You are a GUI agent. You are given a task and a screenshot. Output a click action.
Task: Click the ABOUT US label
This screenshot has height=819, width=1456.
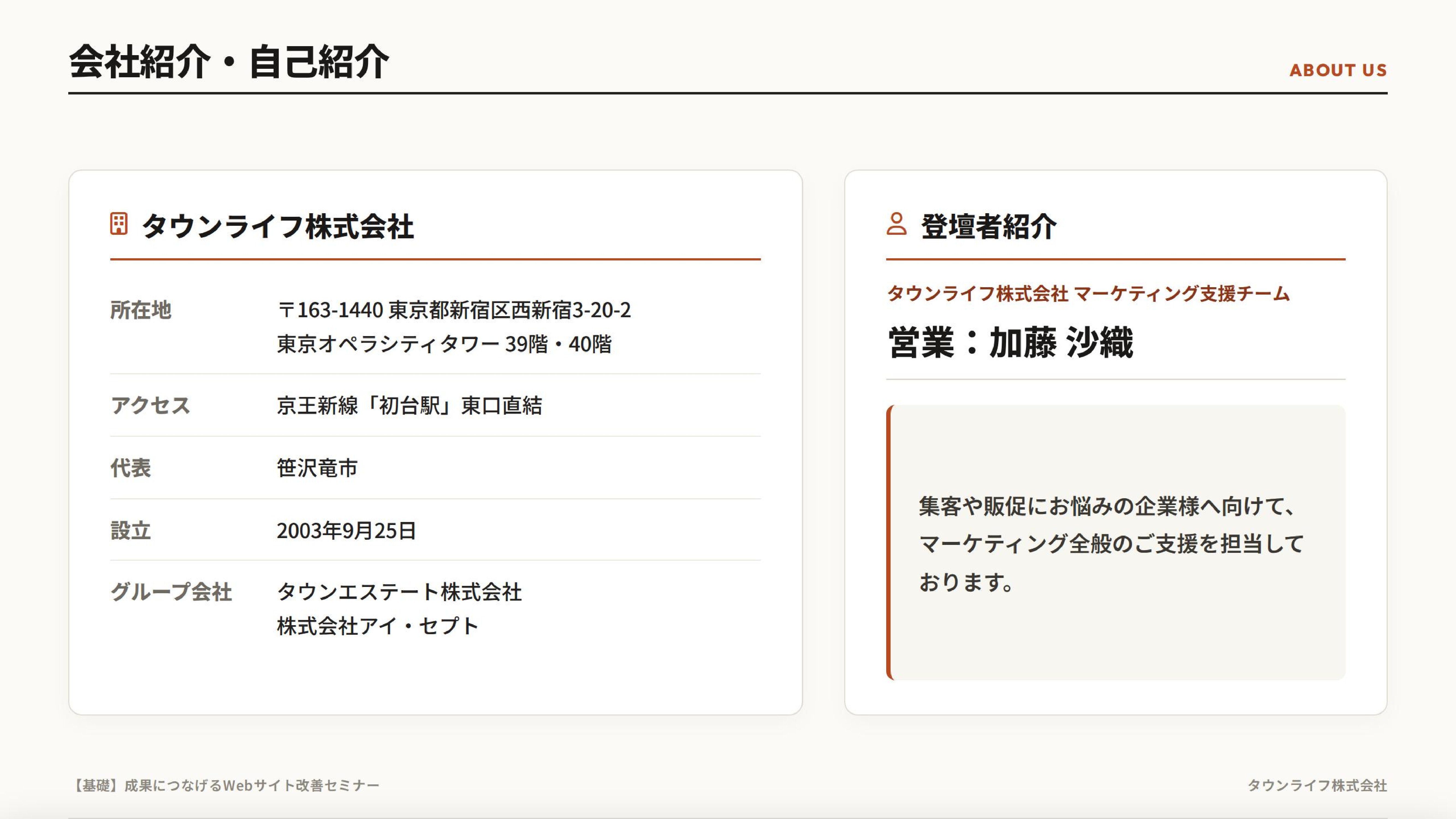1338,70
